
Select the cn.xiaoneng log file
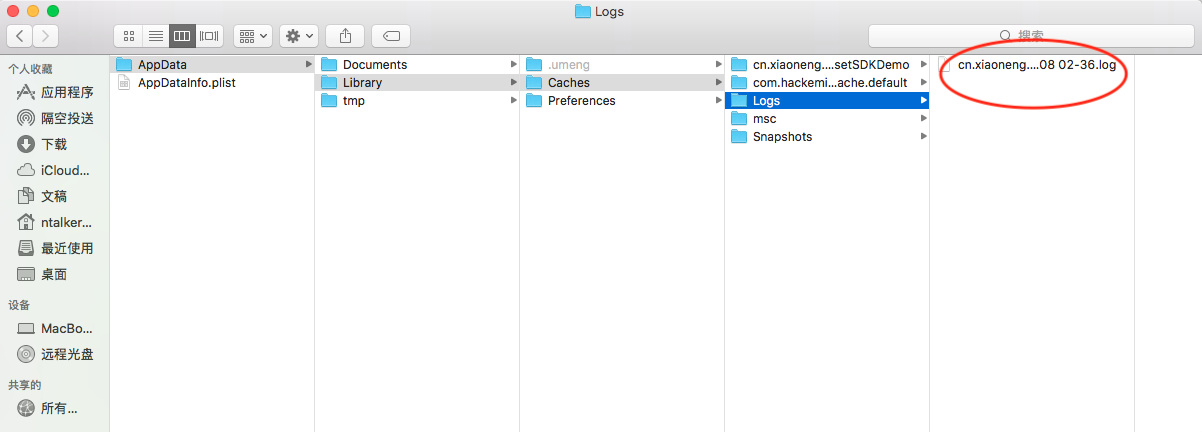1036,65
